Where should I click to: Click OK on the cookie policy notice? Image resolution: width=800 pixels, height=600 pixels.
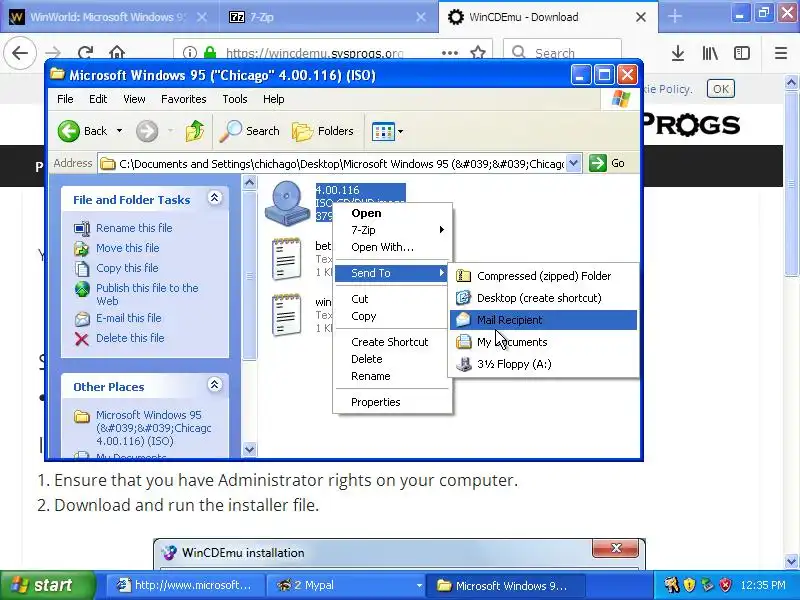(x=720, y=89)
